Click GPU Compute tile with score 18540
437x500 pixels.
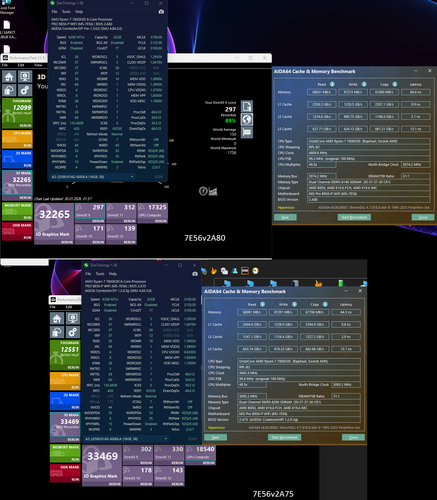[200, 455]
